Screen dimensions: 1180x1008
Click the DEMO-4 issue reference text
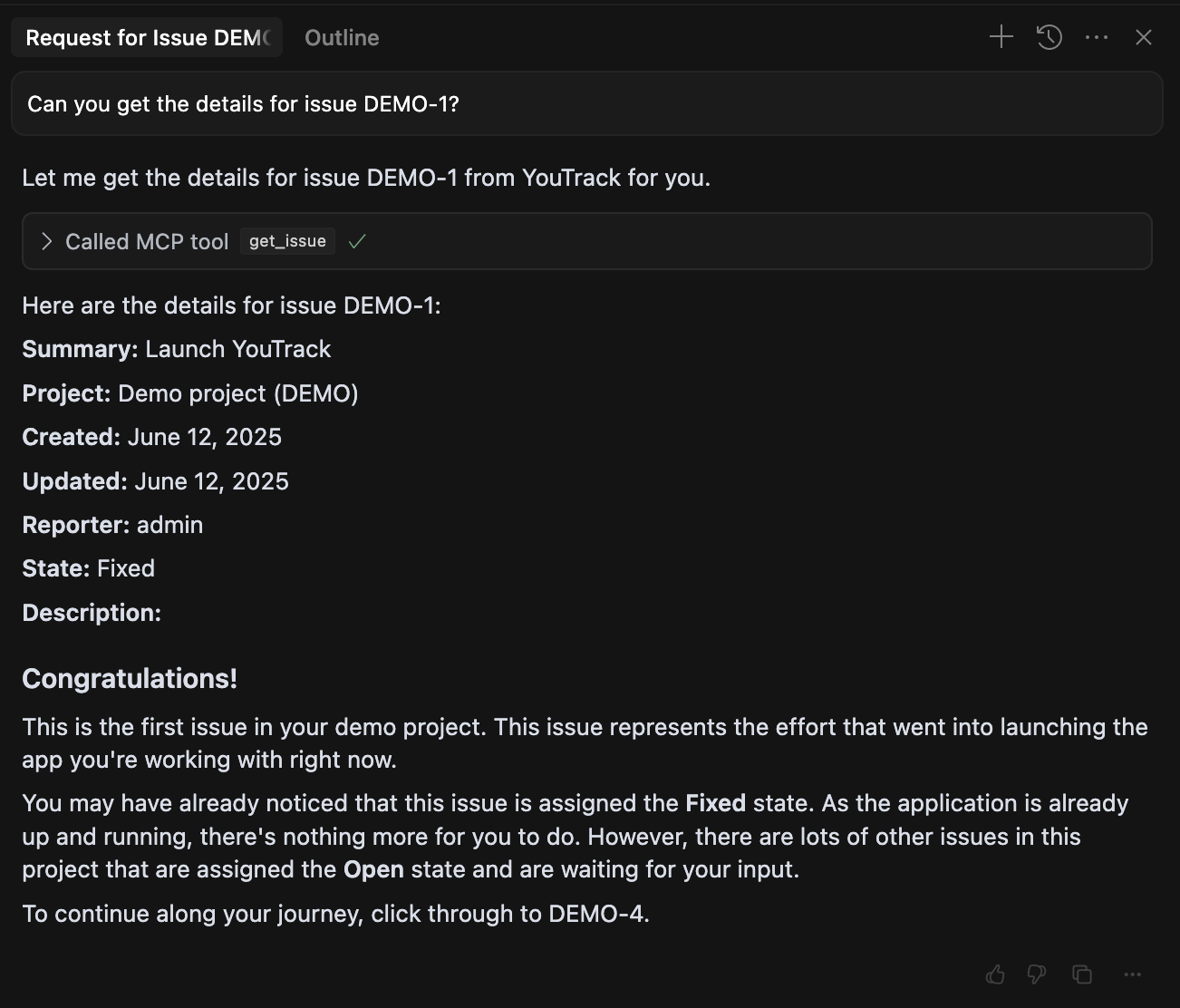click(x=598, y=914)
